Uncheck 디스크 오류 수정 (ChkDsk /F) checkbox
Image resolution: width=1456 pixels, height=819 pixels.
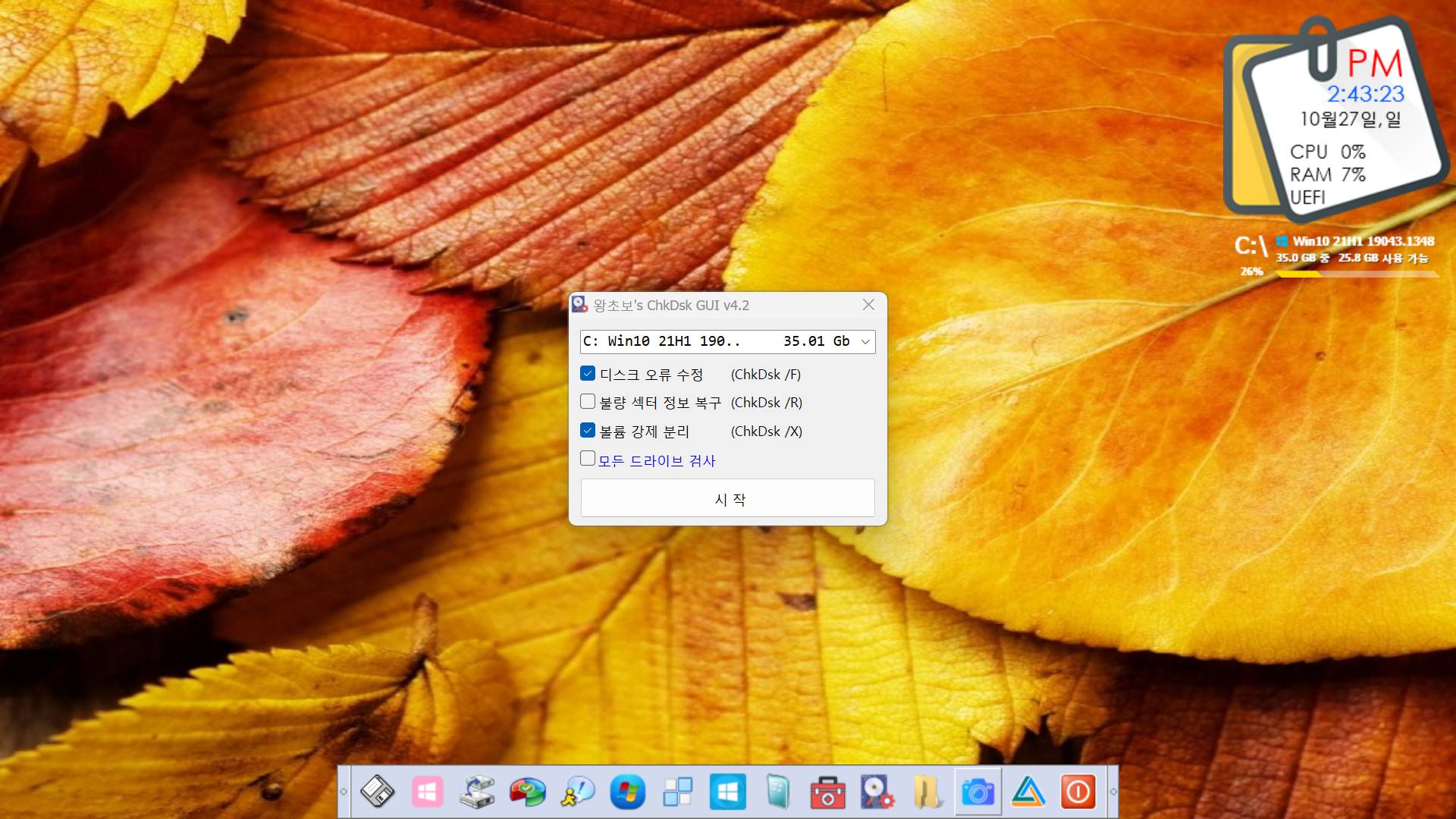(x=588, y=373)
